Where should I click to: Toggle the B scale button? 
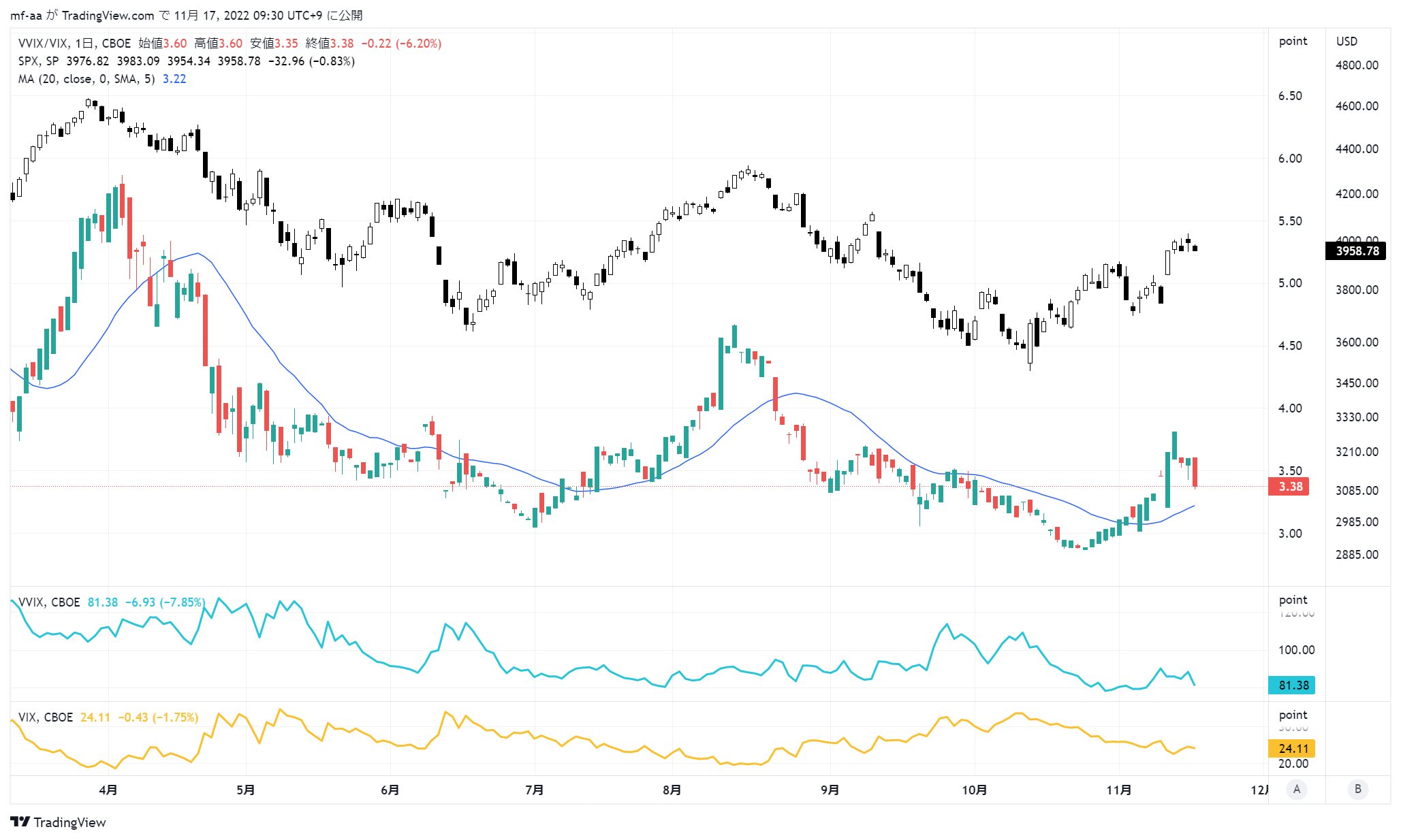pos(1357,789)
